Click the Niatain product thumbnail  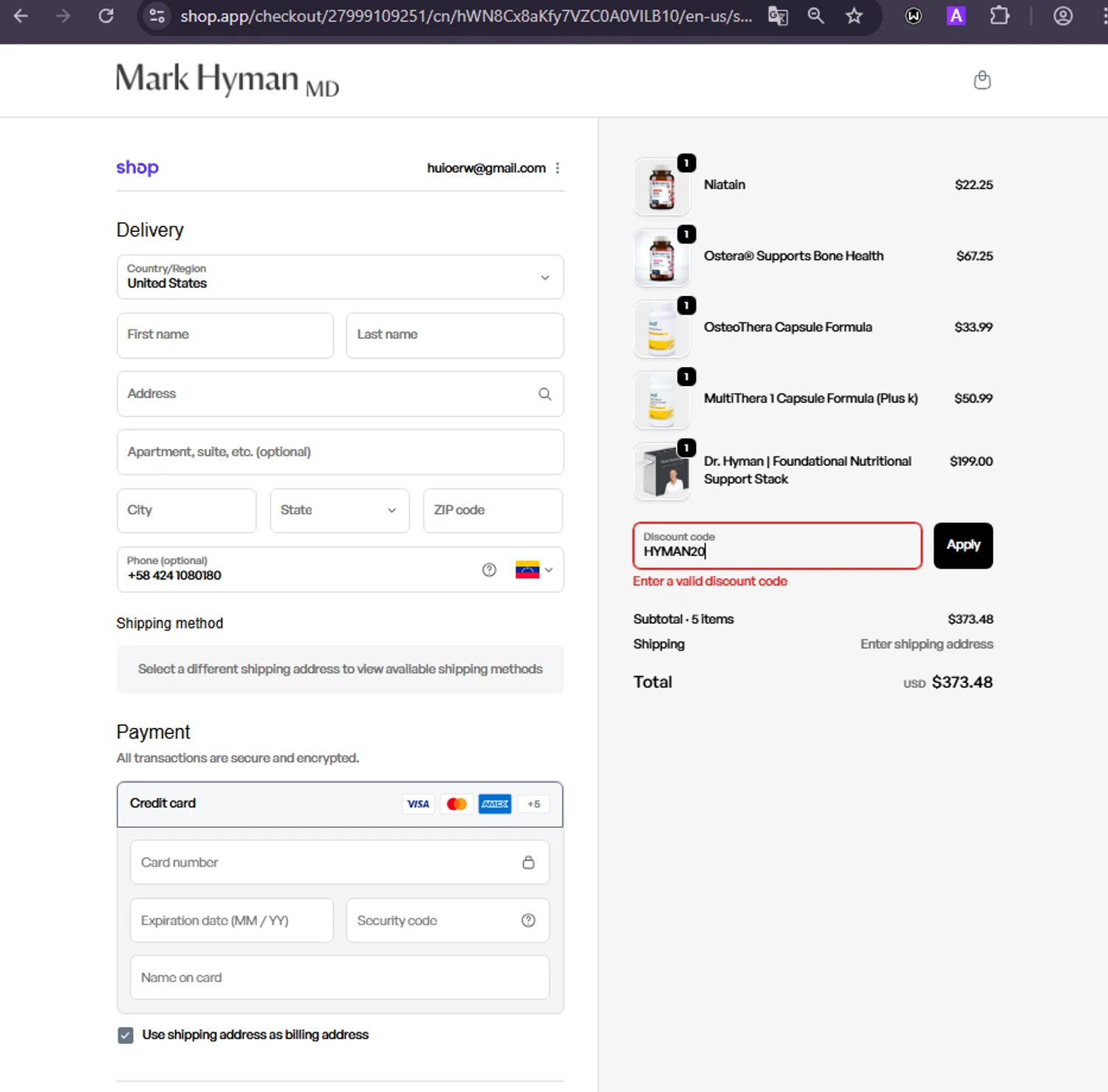(662, 186)
